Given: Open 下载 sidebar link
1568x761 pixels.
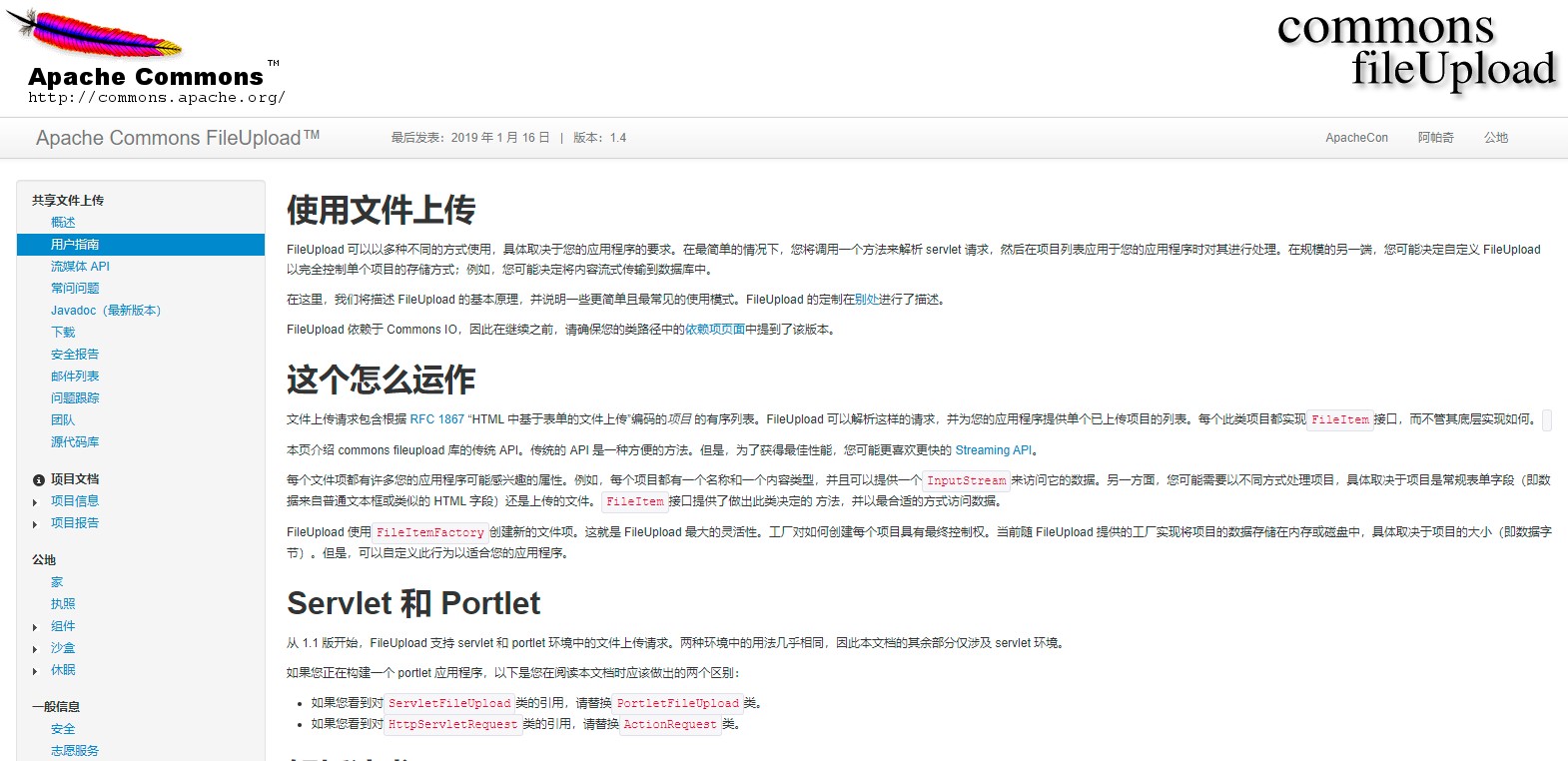Looking at the screenshot, I should tap(63, 333).
